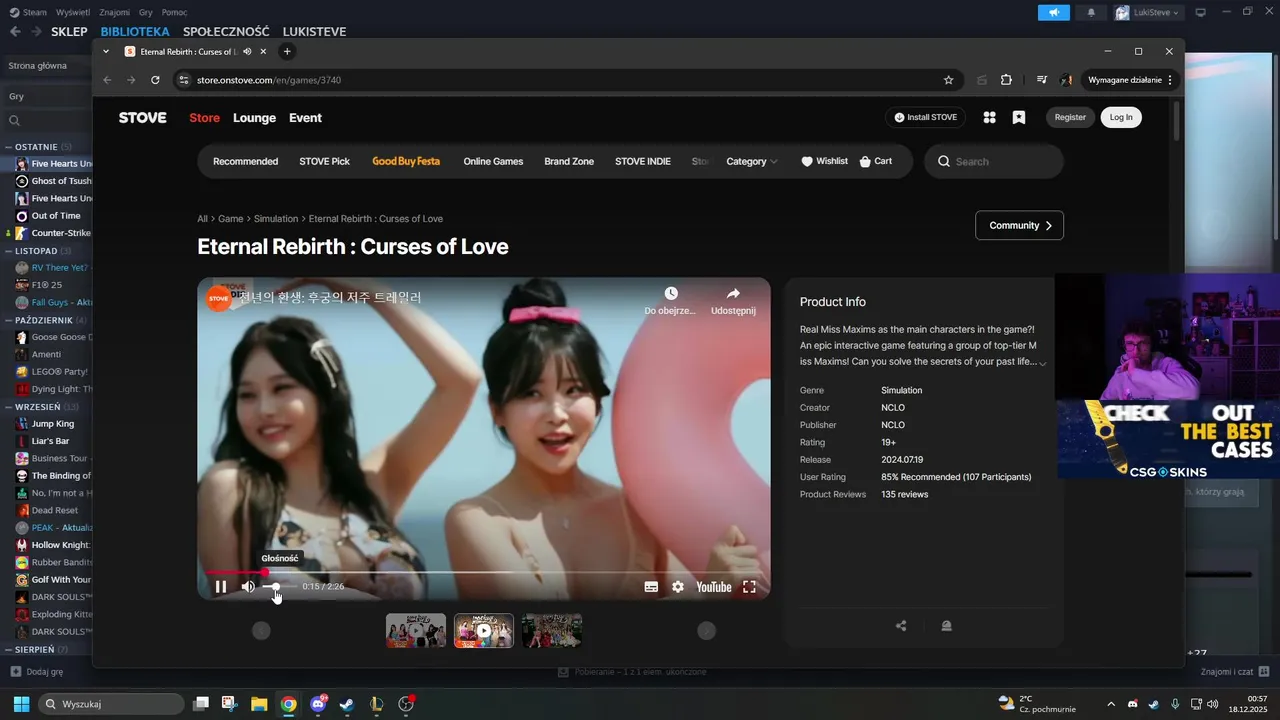Open the STOVE Pick category

[324, 161]
